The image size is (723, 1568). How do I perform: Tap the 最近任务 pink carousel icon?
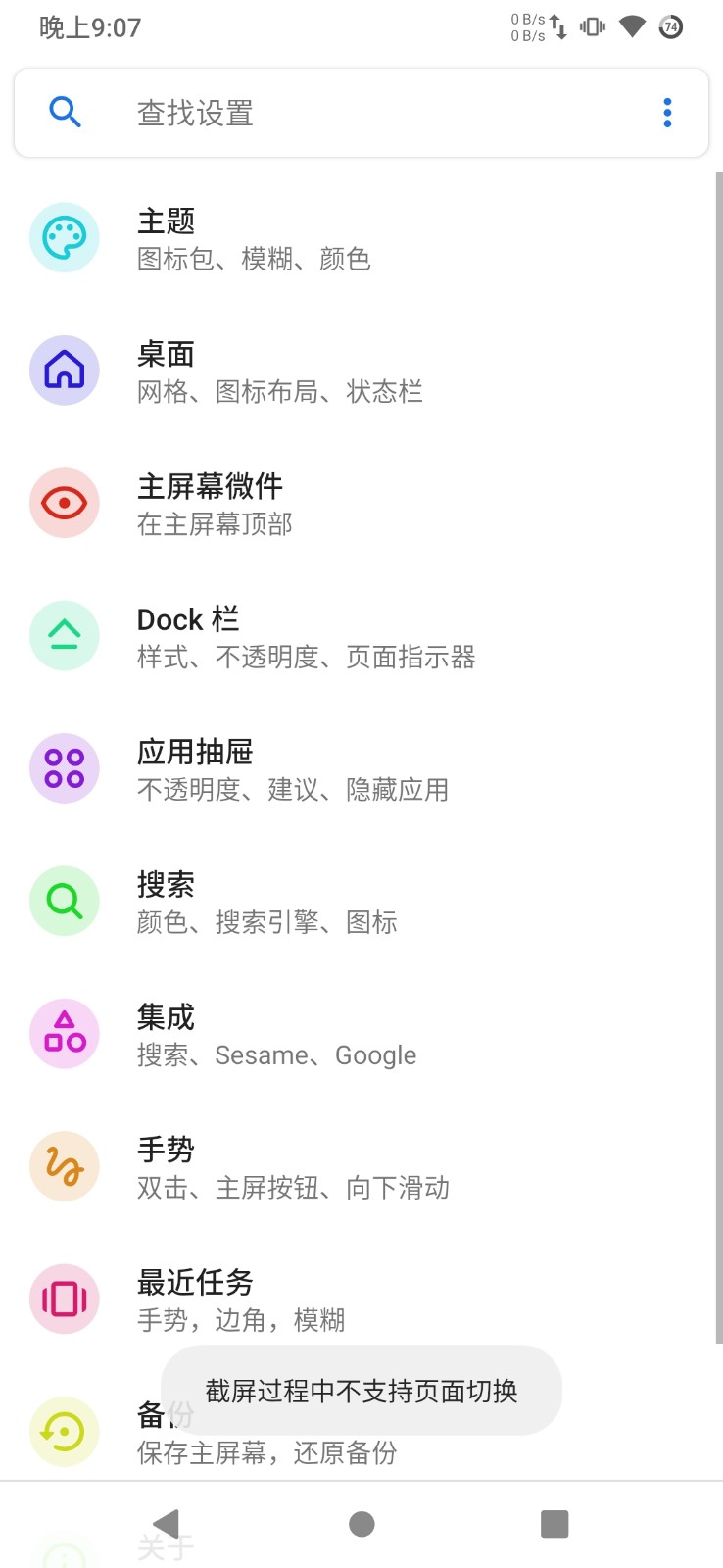(65, 1298)
